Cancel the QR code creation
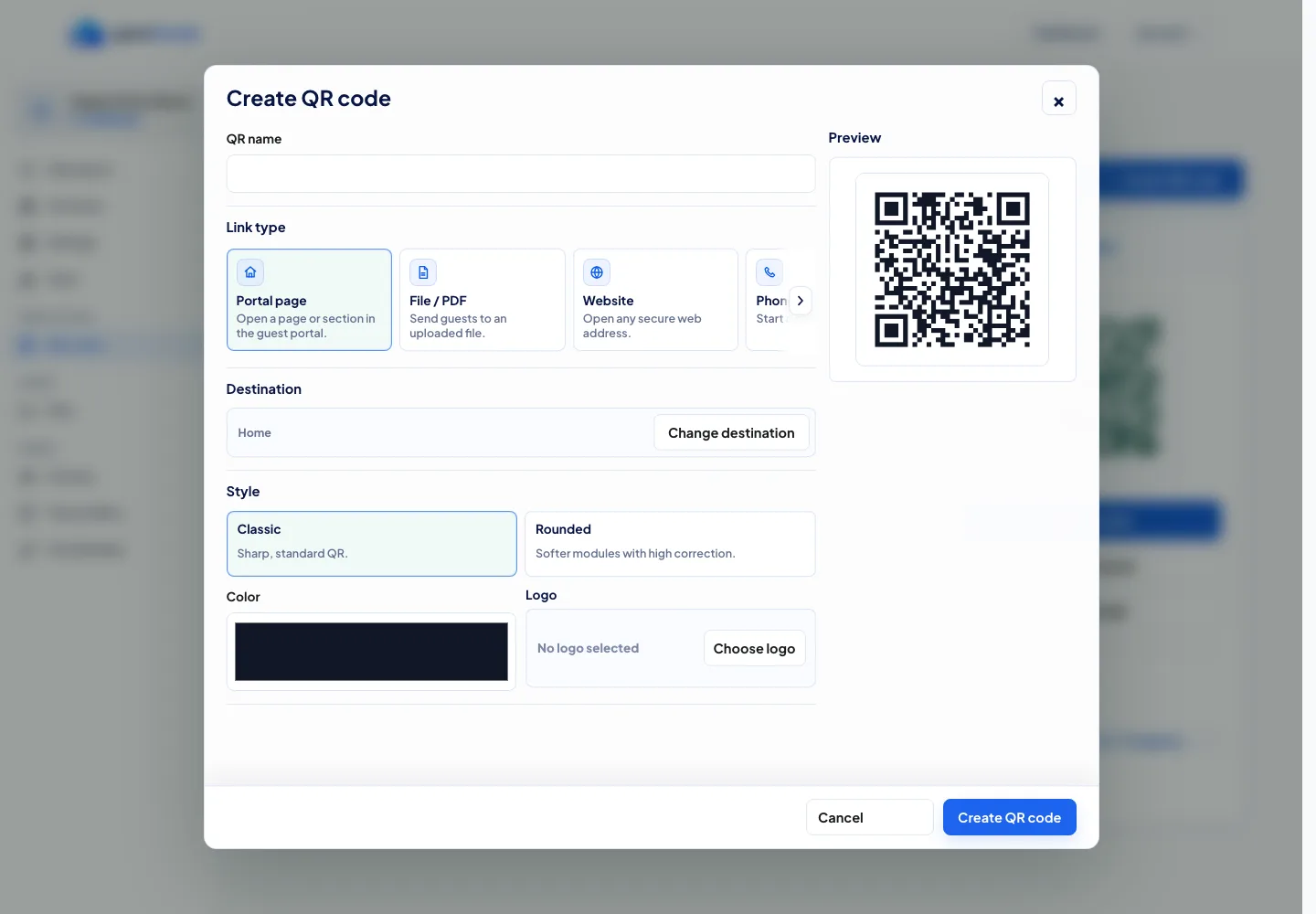The height and width of the screenshot is (914, 1316). coord(869,817)
